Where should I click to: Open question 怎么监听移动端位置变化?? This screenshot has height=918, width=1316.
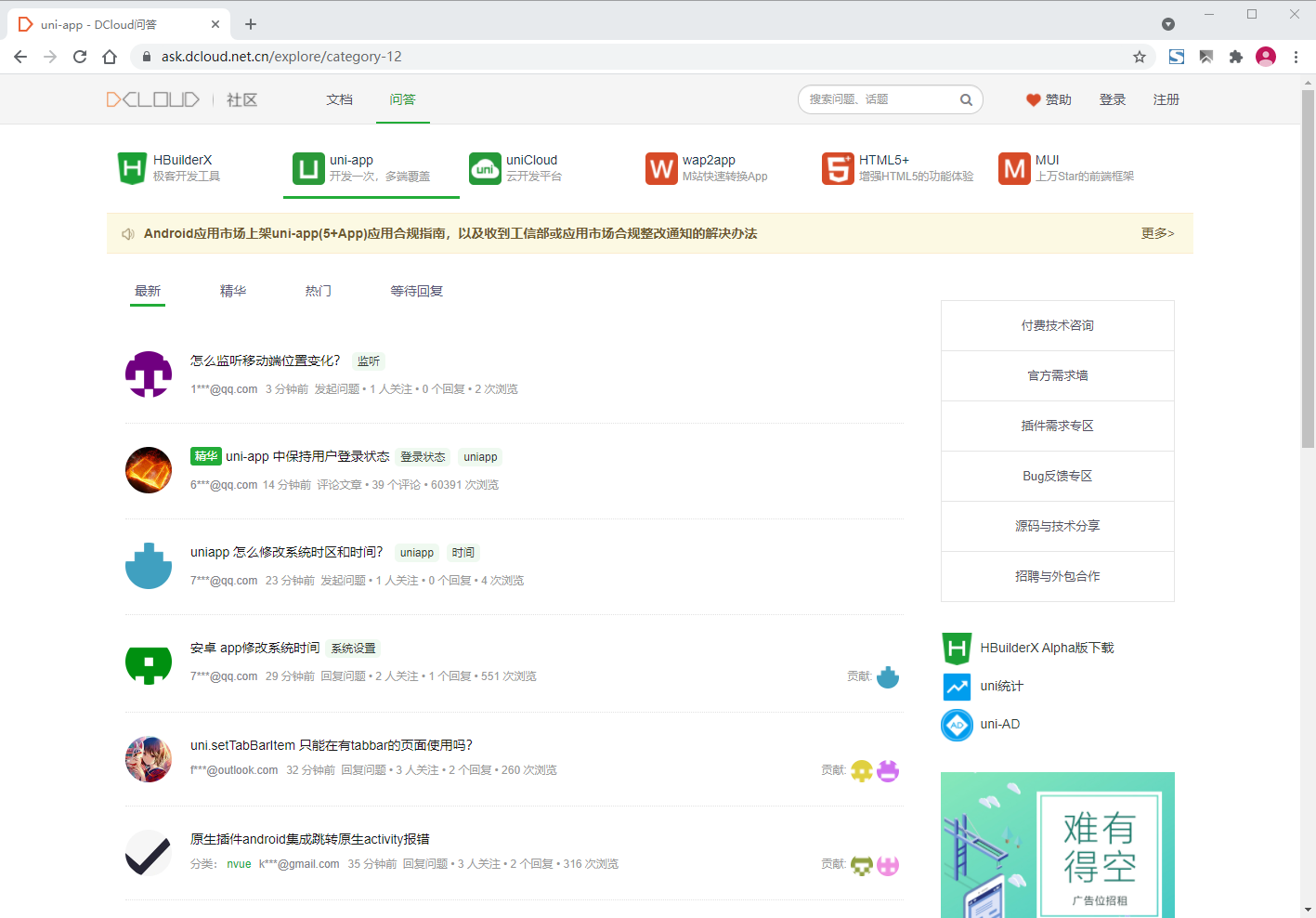266,361
